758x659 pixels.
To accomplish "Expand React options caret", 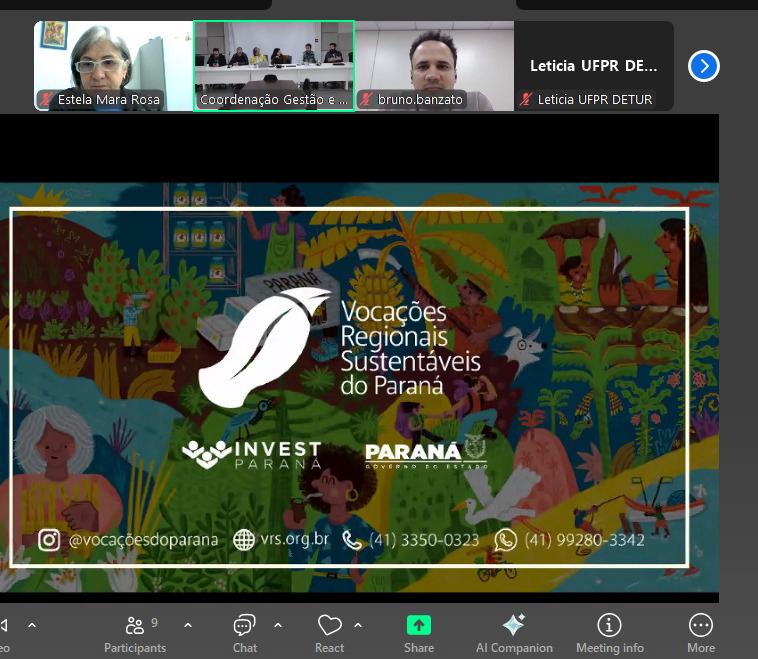I will point(358,625).
